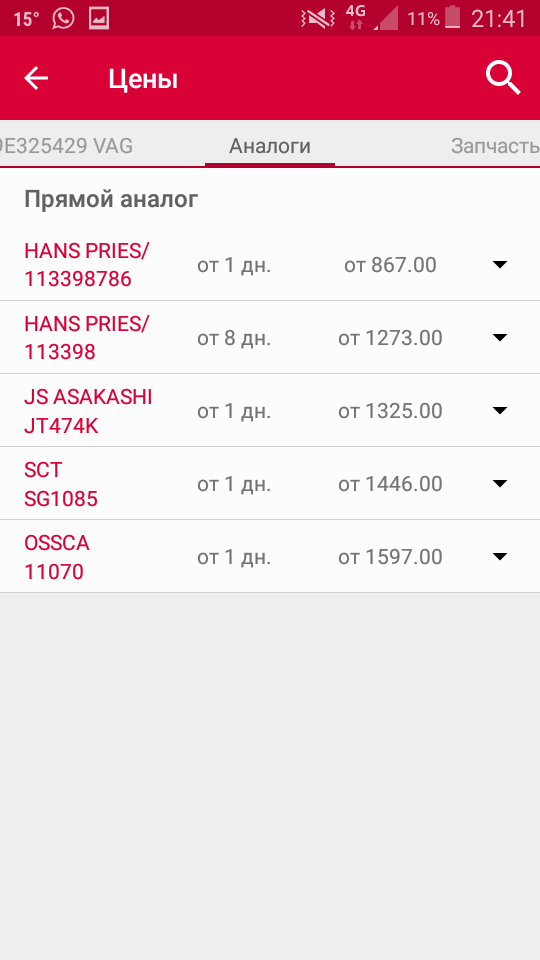Expand the SCT SG1085 row arrow
This screenshot has height=960, width=540.
[500, 484]
